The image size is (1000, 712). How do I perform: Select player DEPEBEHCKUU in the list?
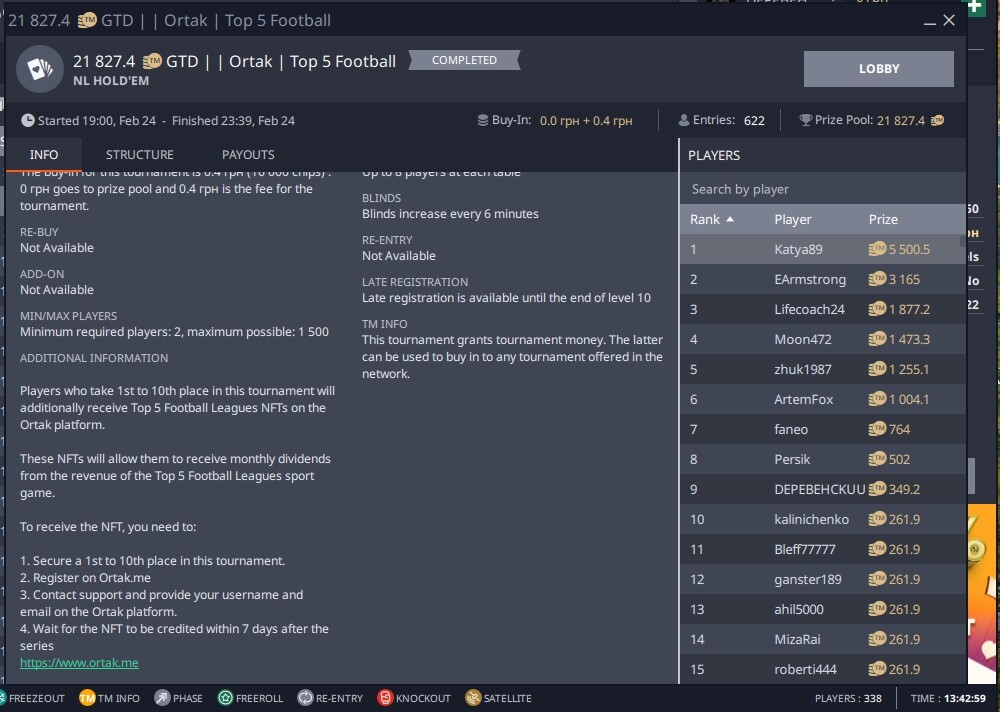pyautogui.click(x=823, y=489)
